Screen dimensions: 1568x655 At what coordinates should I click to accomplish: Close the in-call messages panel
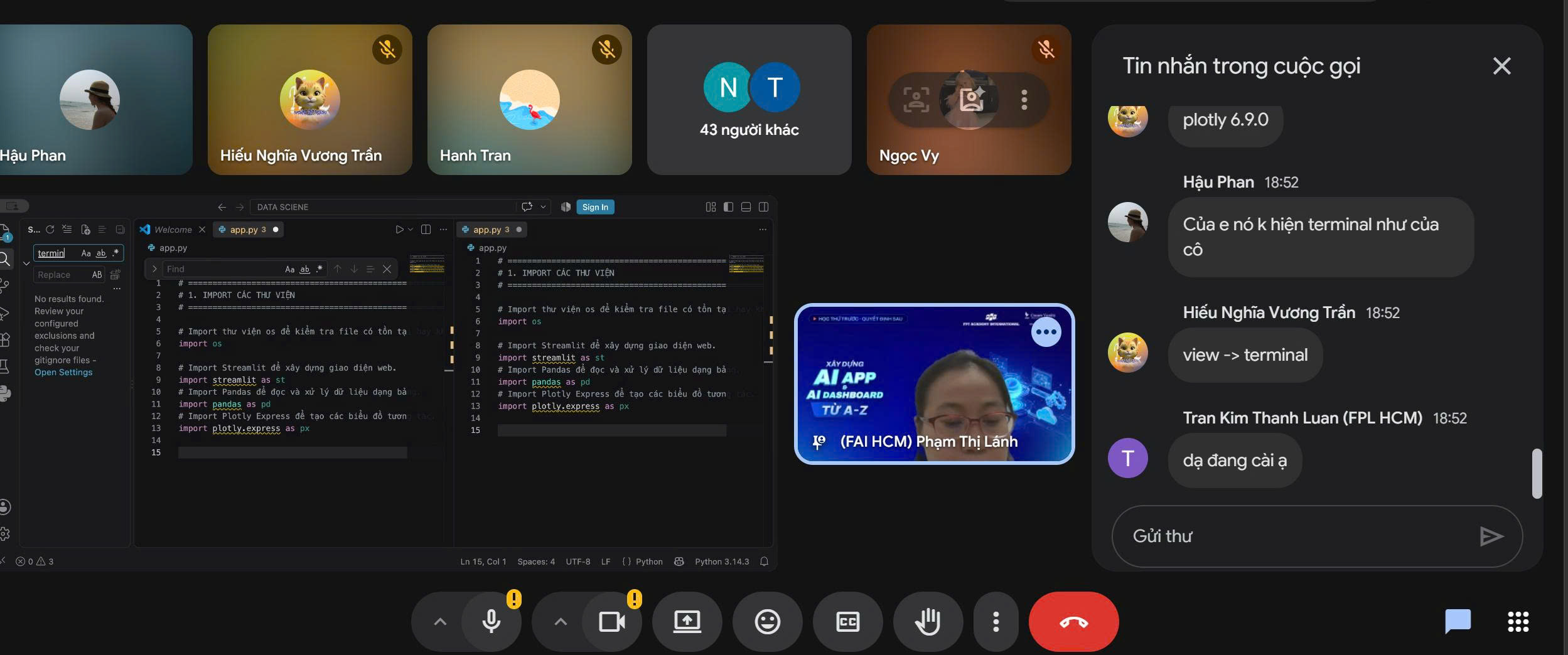click(x=1502, y=66)
